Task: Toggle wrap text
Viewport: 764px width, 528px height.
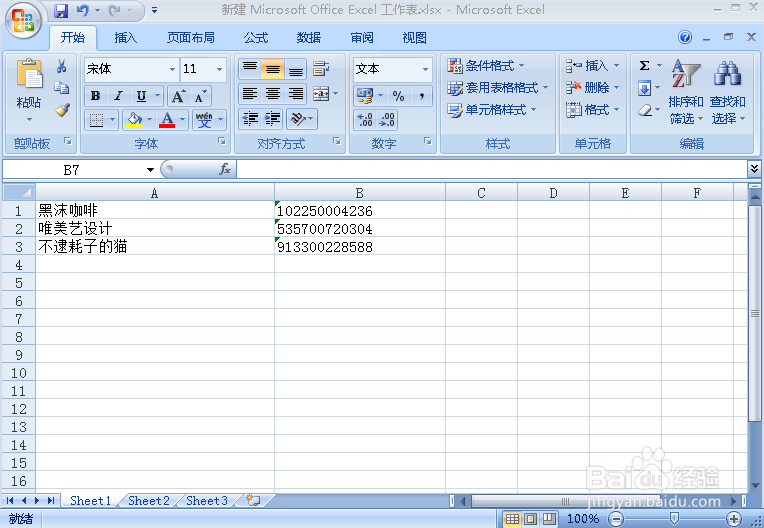Action: click(321, 69)
